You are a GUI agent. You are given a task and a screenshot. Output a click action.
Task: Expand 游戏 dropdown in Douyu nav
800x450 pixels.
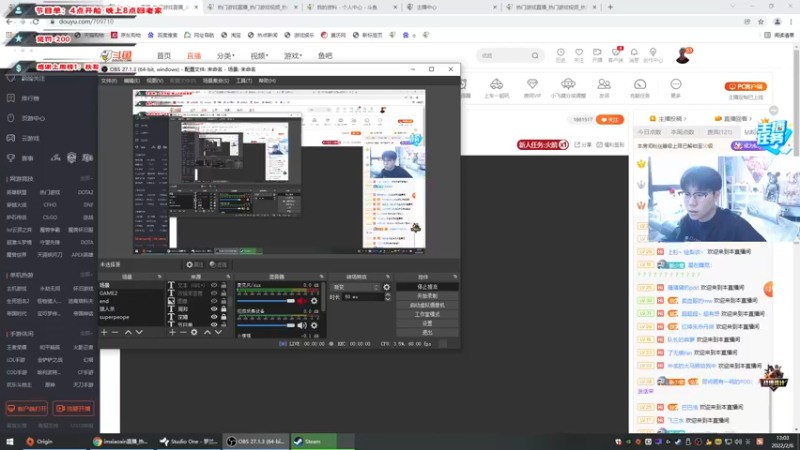point(293,56)
